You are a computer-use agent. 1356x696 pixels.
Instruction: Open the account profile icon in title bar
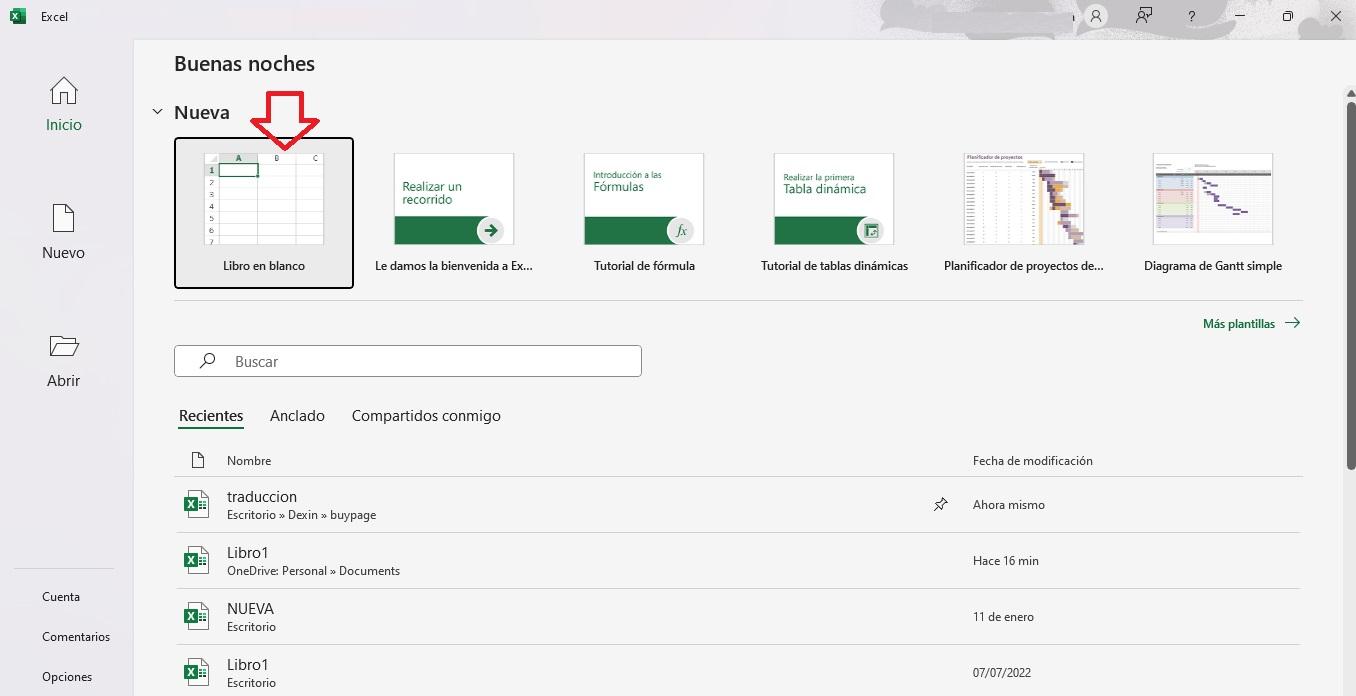click(1097, 16)
